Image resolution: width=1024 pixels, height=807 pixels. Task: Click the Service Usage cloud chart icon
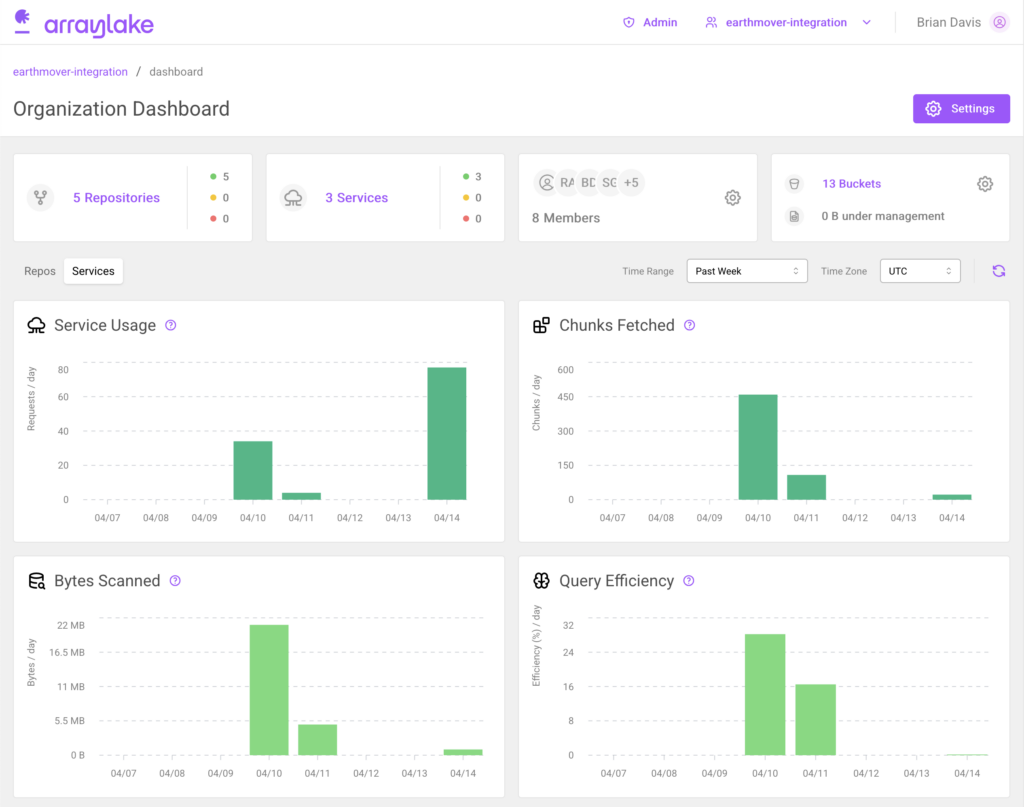click(36, 324)
